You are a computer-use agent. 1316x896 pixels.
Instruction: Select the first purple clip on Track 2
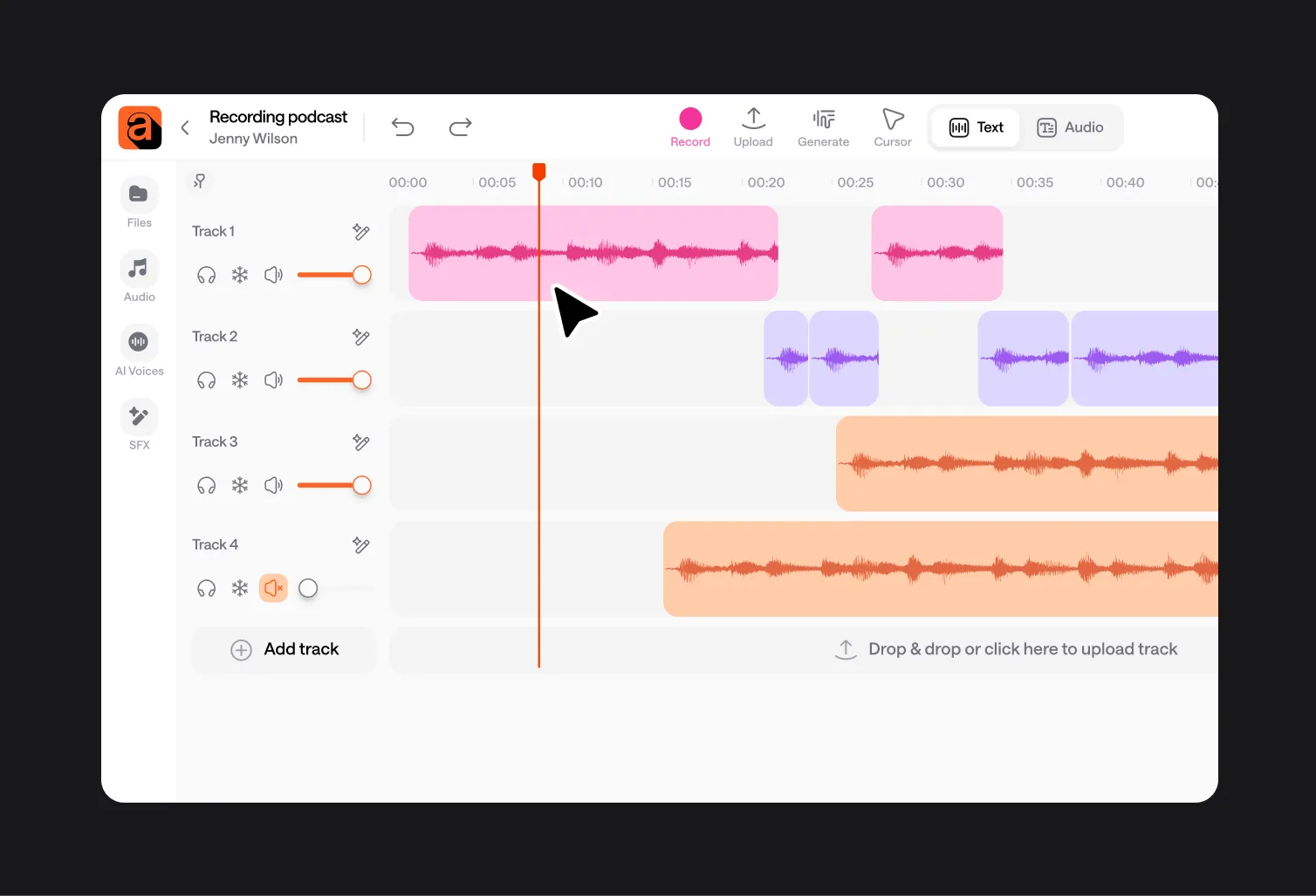[785, 359]
